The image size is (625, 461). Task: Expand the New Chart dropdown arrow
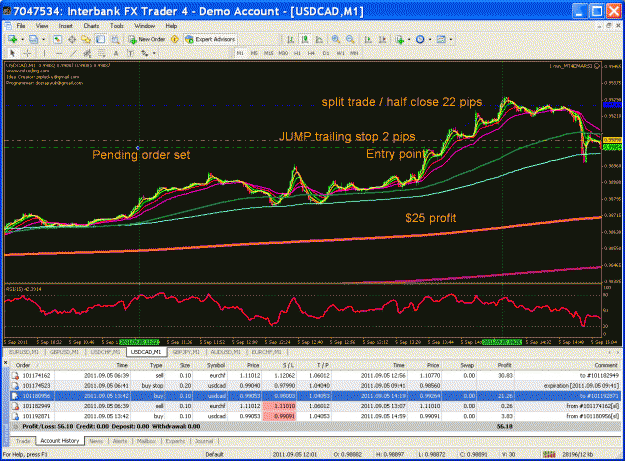coord(22,39)
